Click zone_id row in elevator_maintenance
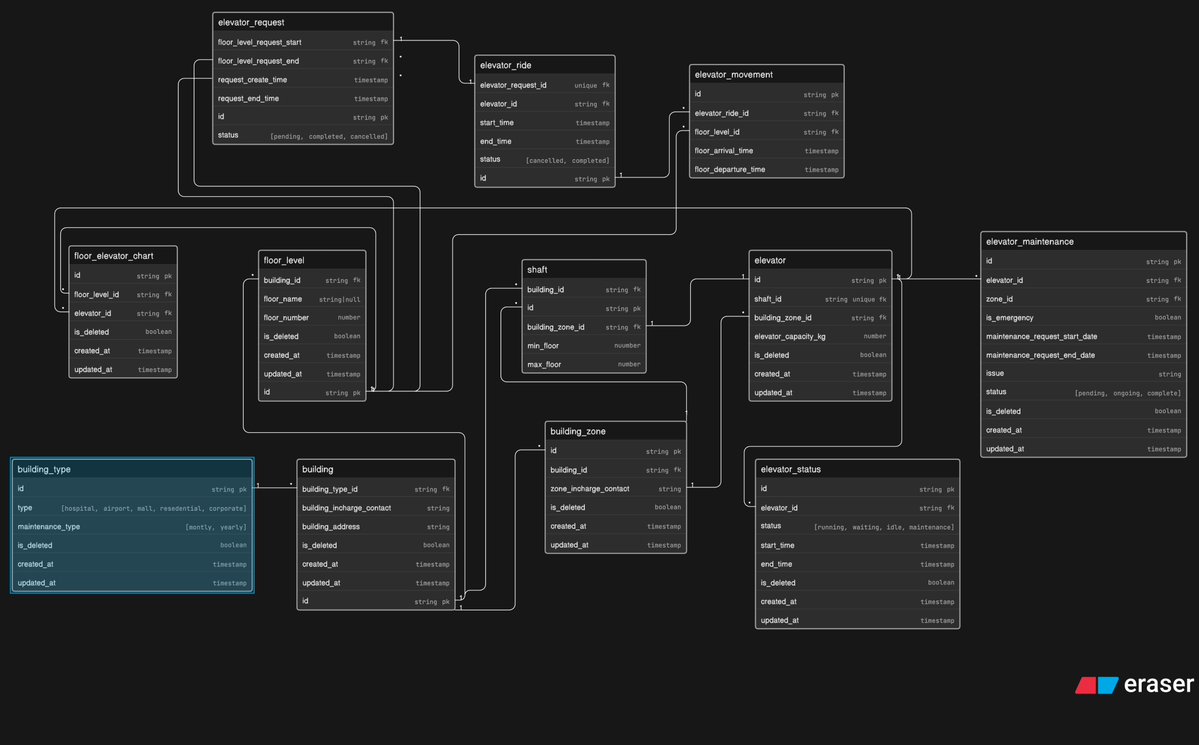1199x745 pixels. tap(1084, 299)
